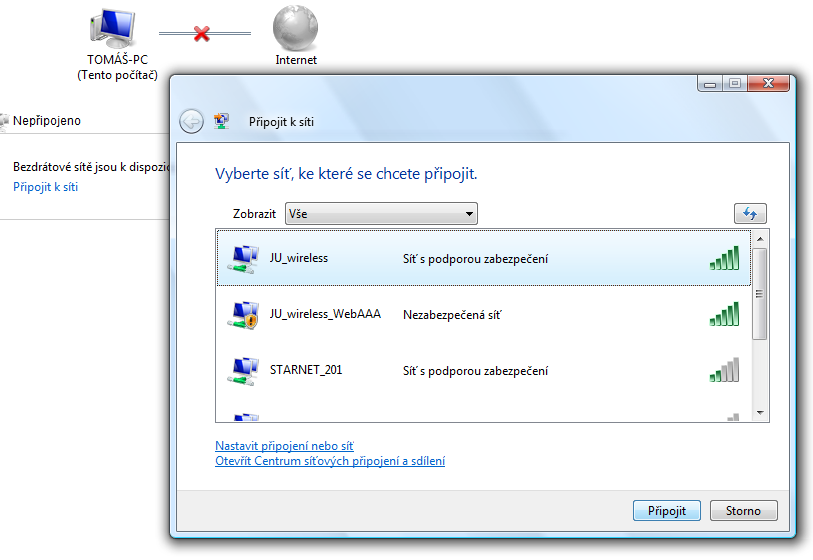Click the back arrow in Připojit k síti
Viewport: 813px width, 560px height.
tap(191, 122)
